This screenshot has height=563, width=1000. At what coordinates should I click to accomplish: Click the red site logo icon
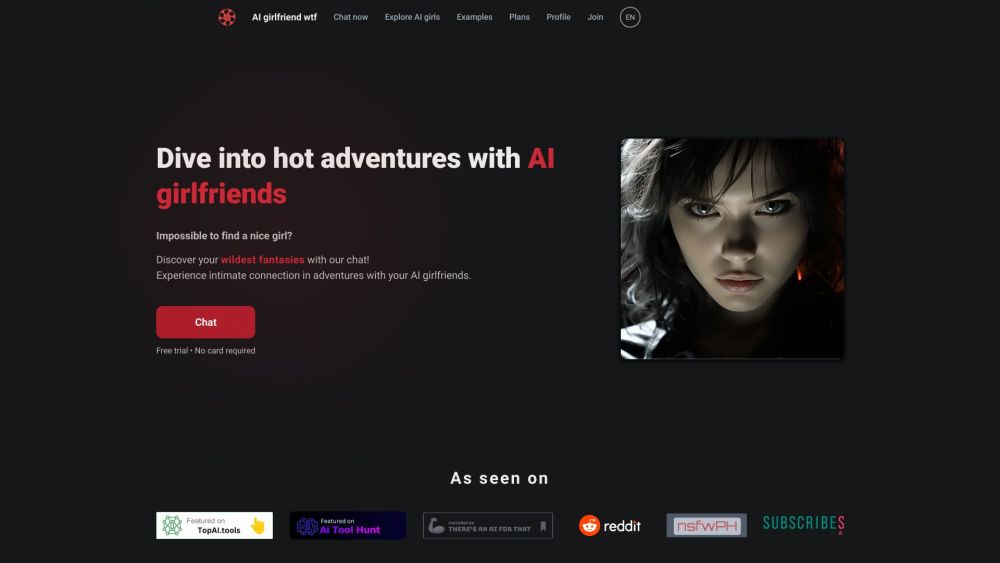point(227,17)
